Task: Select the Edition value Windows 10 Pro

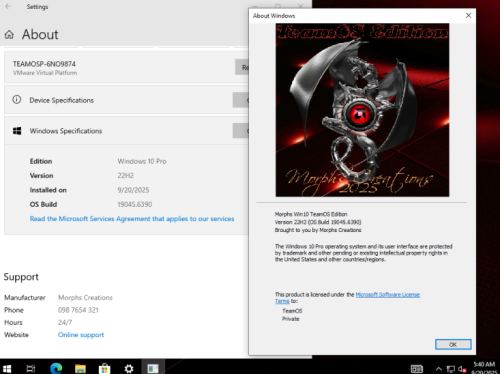Action: pyautogui.click(x=142, y=161)
